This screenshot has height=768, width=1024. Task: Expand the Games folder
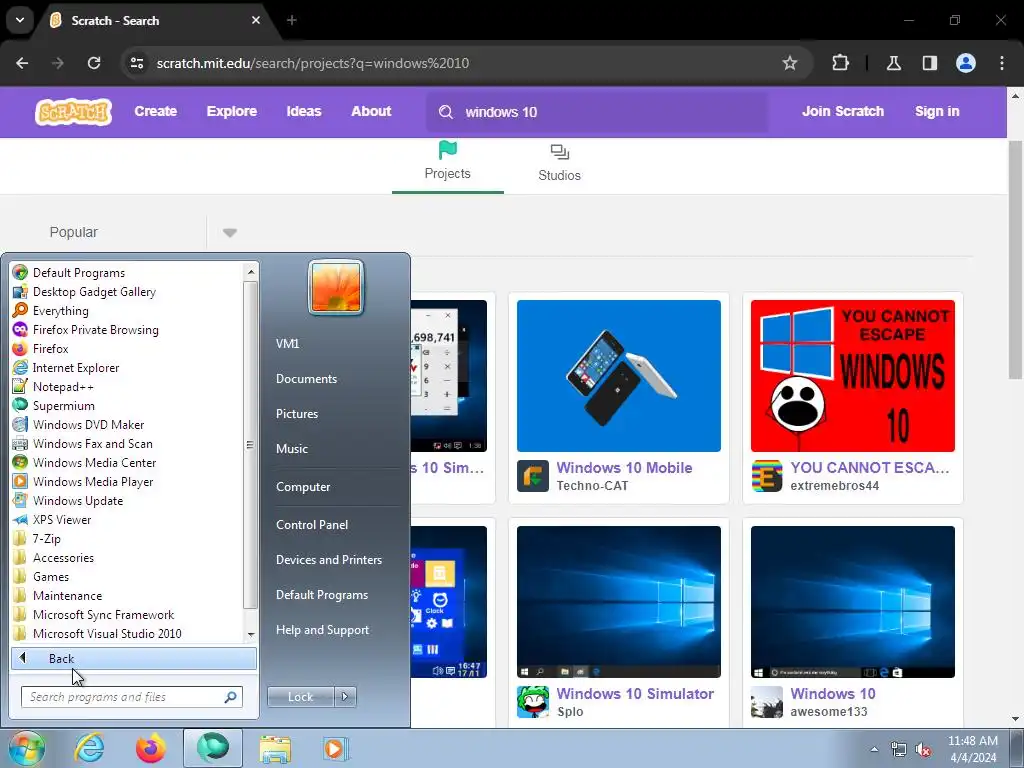51,577
